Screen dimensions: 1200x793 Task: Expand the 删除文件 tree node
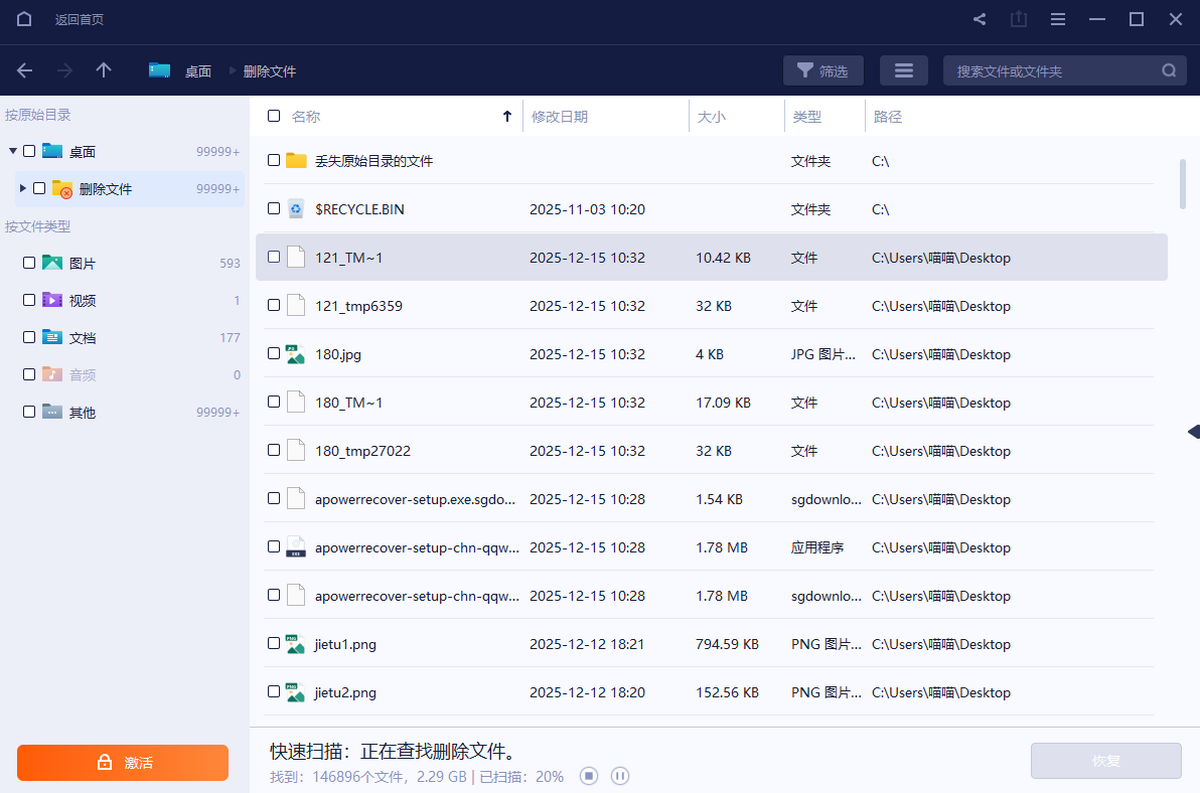tap(23, 188)
